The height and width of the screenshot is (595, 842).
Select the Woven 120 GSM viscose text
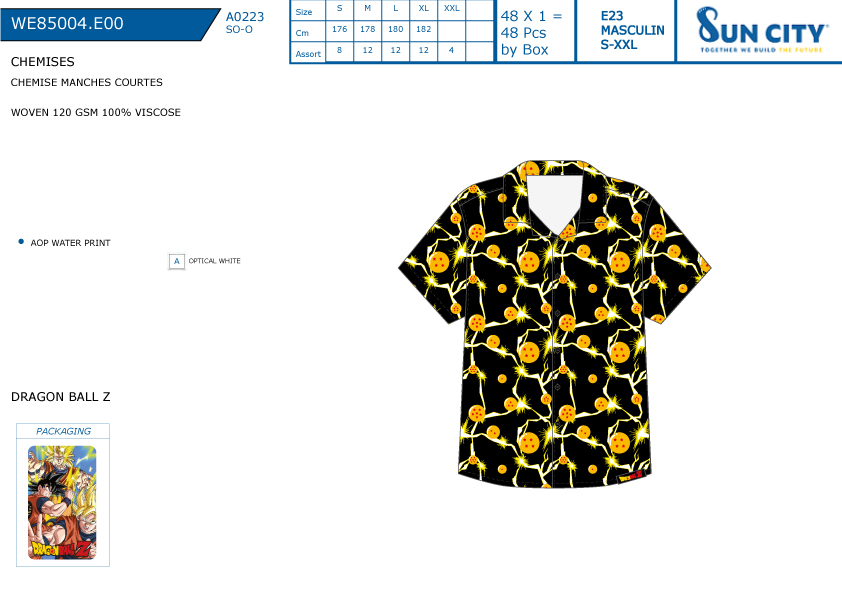coord(96,113)
